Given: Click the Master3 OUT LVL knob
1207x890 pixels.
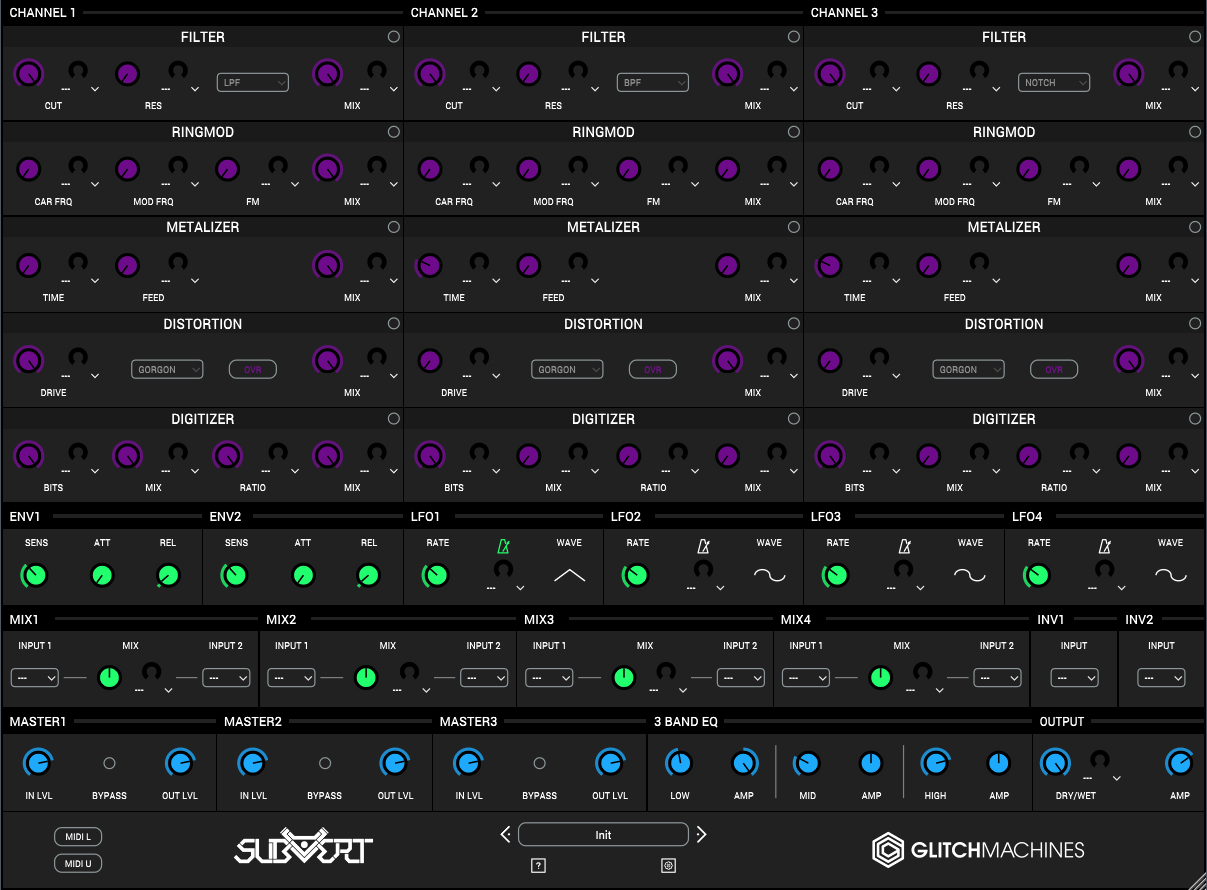Looking at the screenshot, I should (609, 764).
